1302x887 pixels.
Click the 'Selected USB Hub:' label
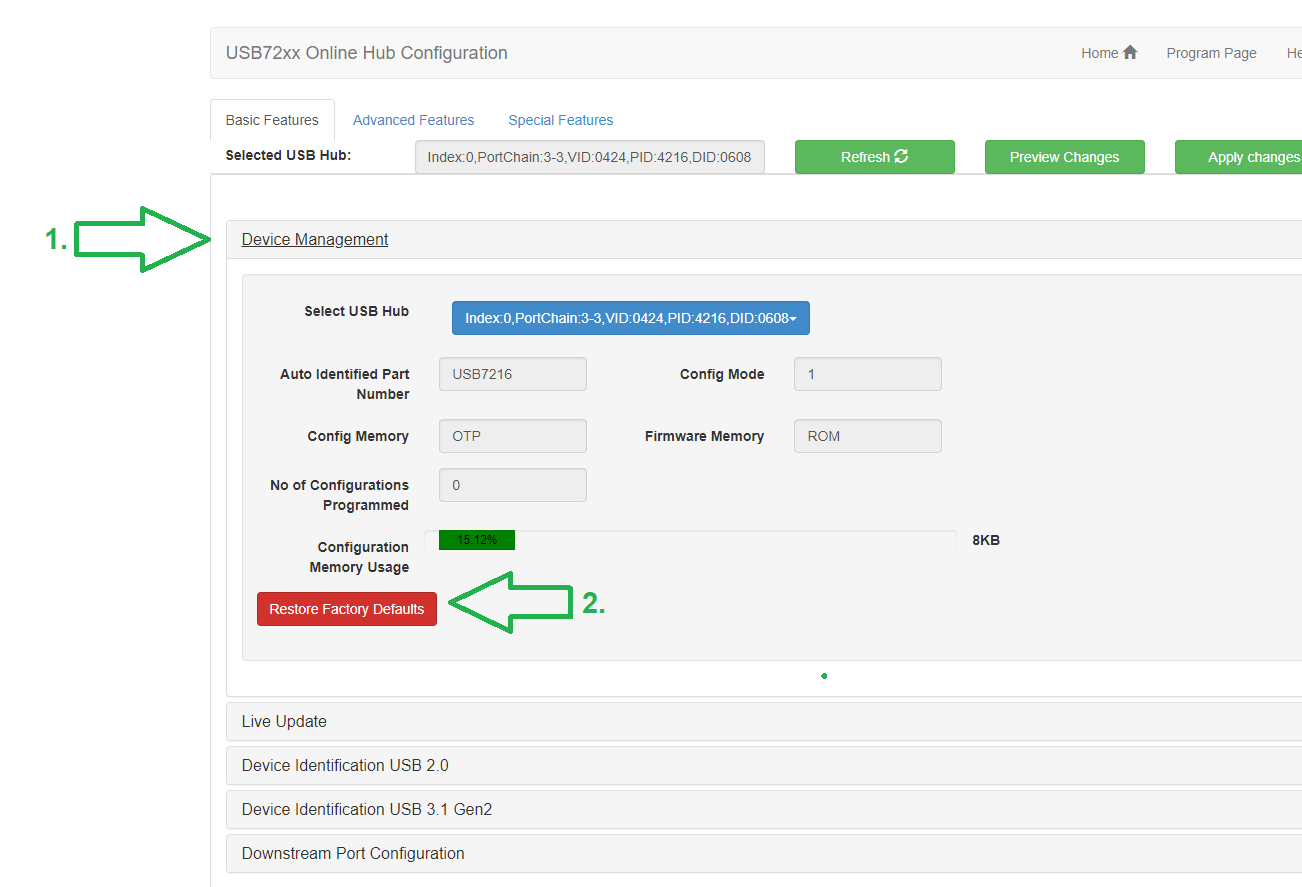289,155
